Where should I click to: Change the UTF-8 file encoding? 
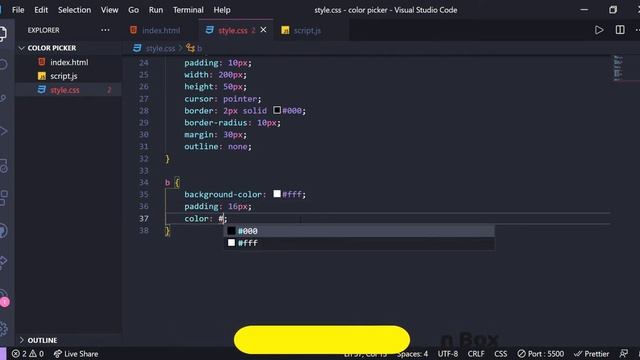point(448,354)
